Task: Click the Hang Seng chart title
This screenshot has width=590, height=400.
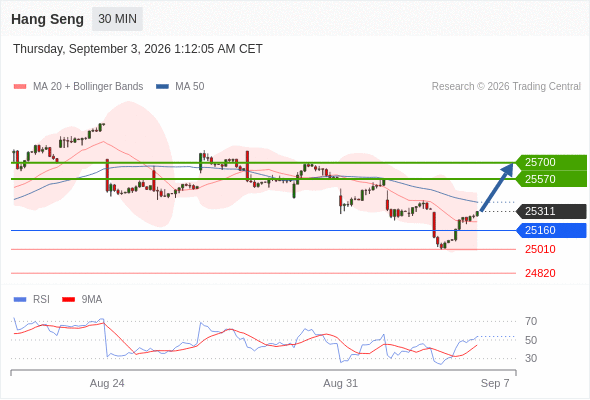Action: click(47, 19)
